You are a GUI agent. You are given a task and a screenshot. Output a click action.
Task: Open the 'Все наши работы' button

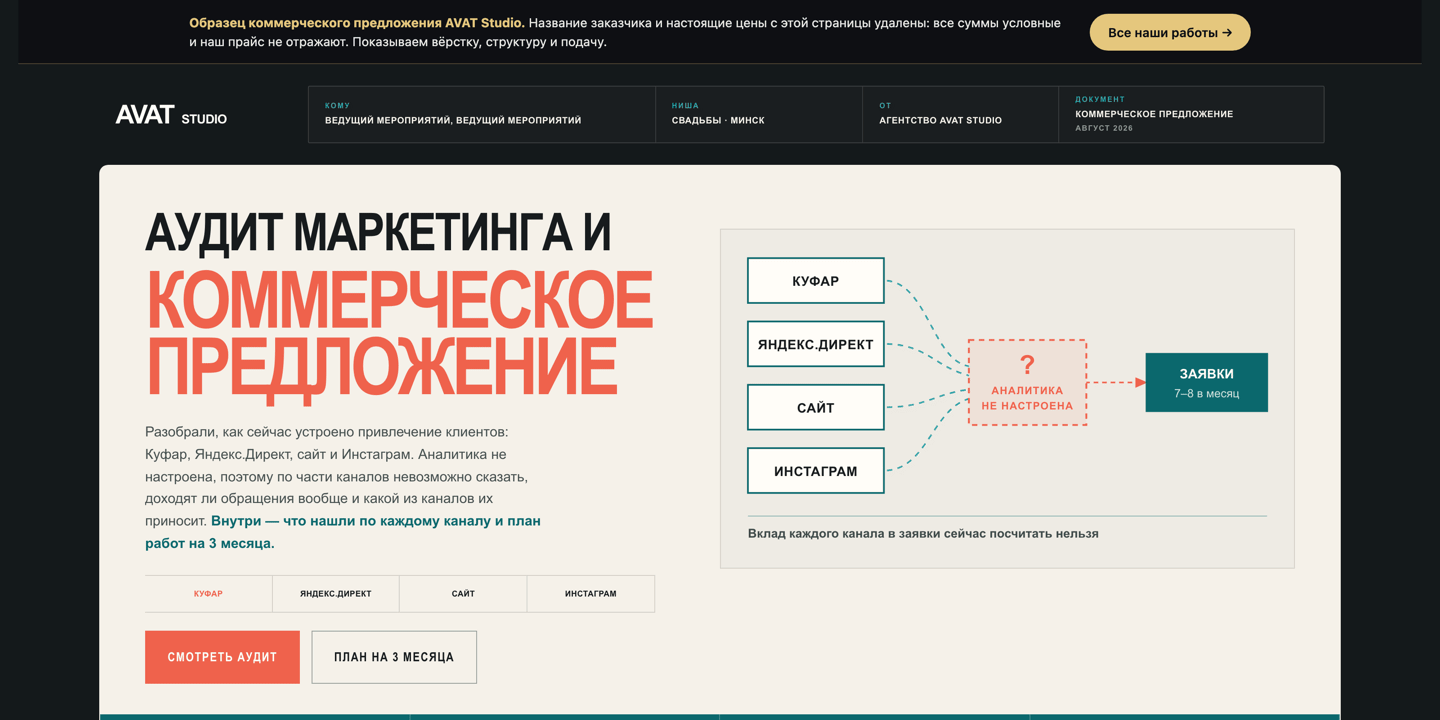1169,32
